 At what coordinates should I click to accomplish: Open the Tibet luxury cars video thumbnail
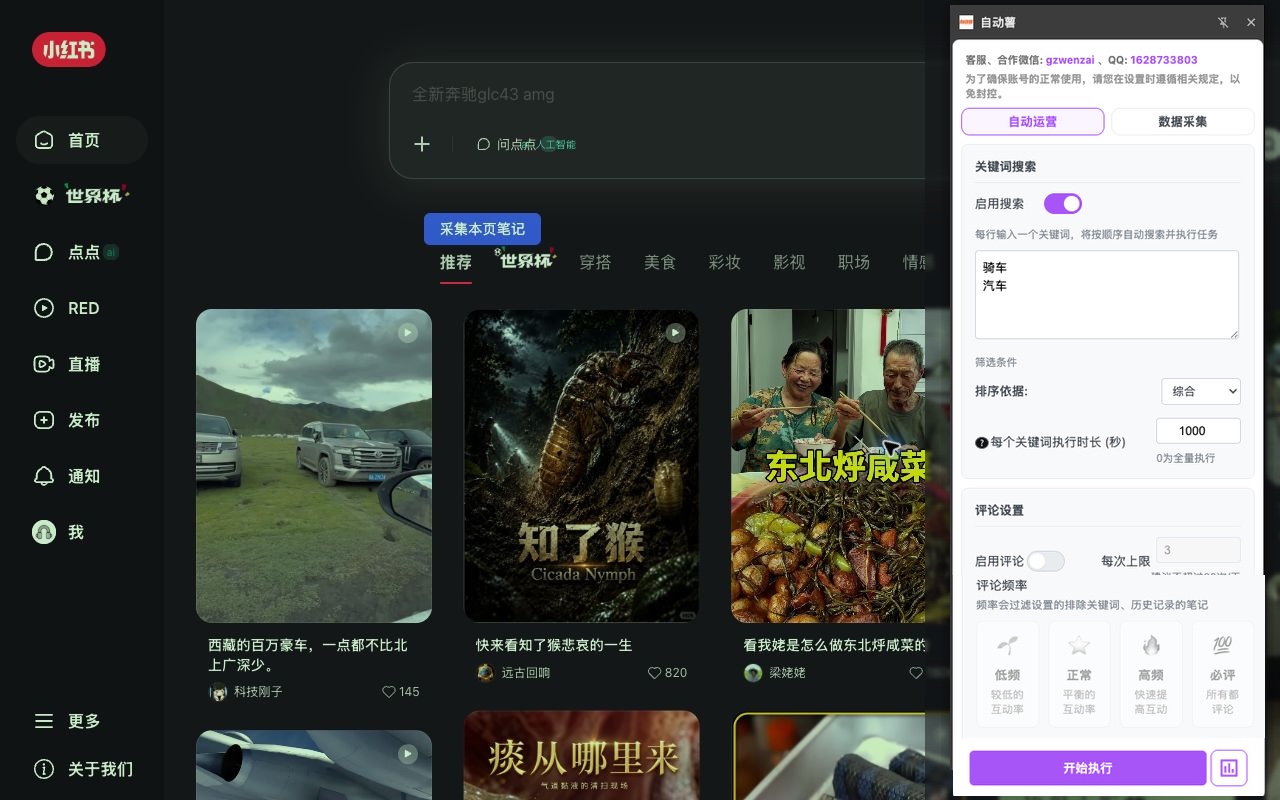314,466
